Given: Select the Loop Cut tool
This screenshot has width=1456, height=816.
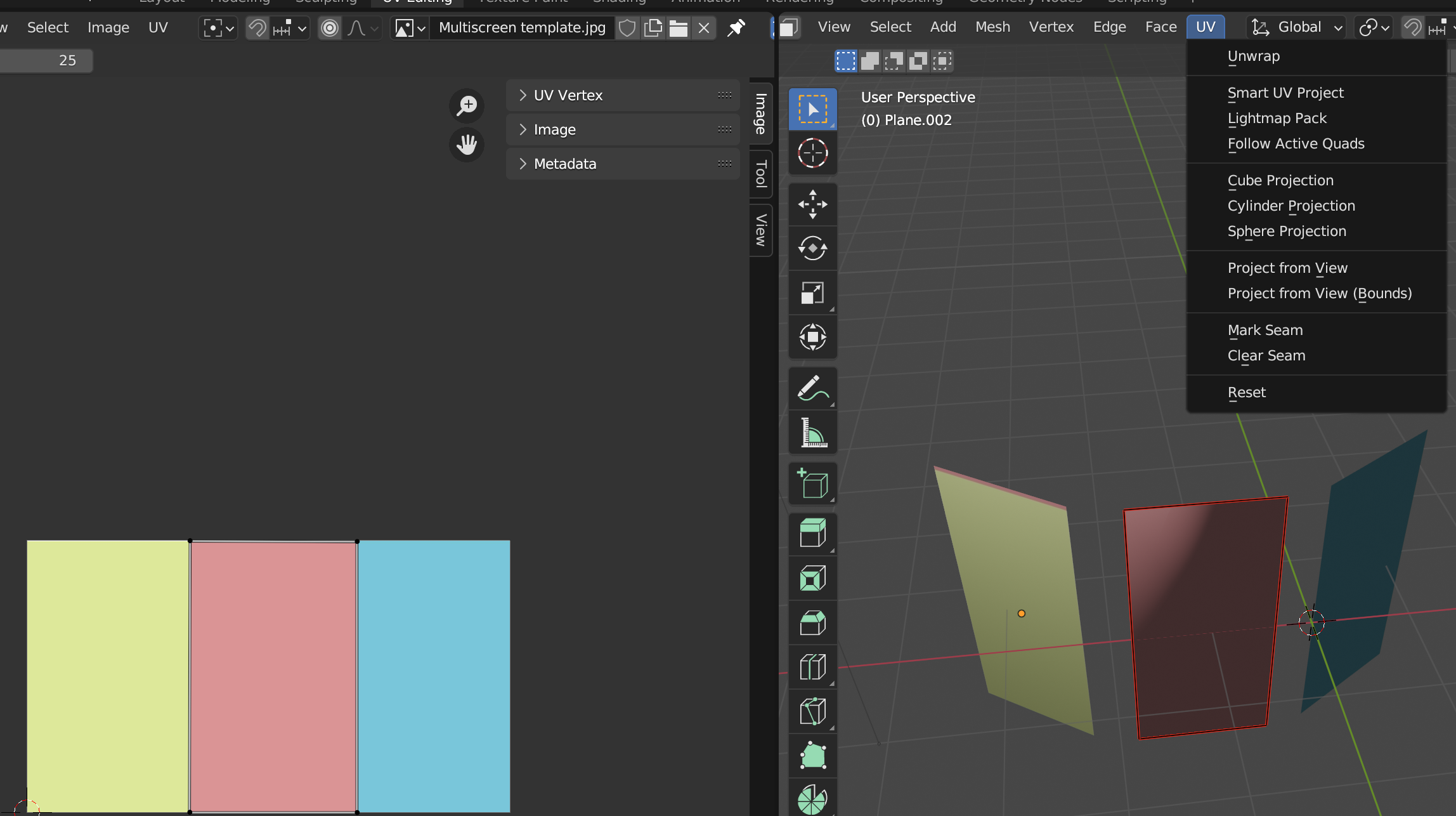Looking at the screenshot, I should [x=812, y=667].
